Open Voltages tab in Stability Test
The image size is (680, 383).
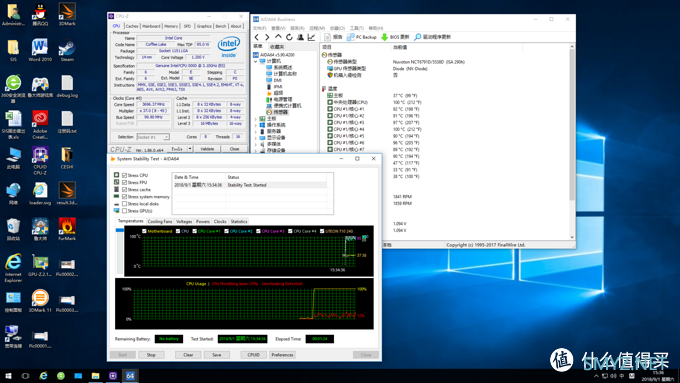tap(184, 222)
